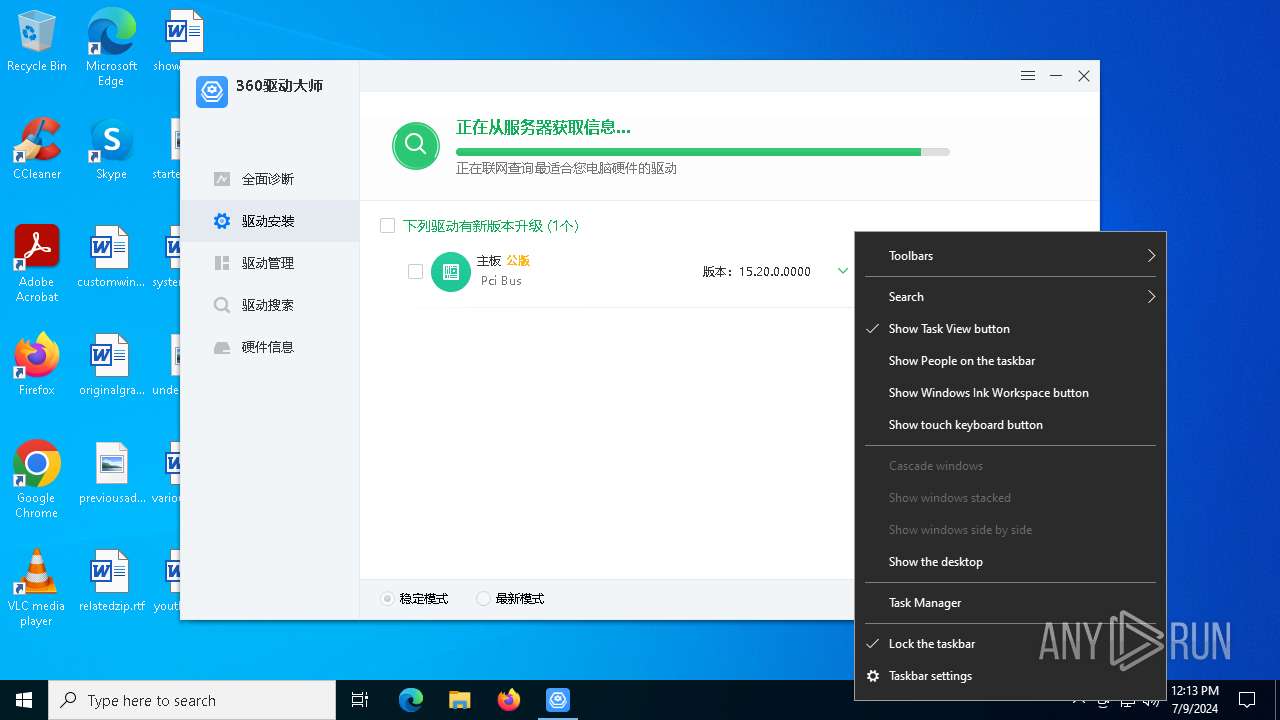This screenshot has height=720, width=1280.
Task: Click the taskbar search box
Action: coord(192,700)
